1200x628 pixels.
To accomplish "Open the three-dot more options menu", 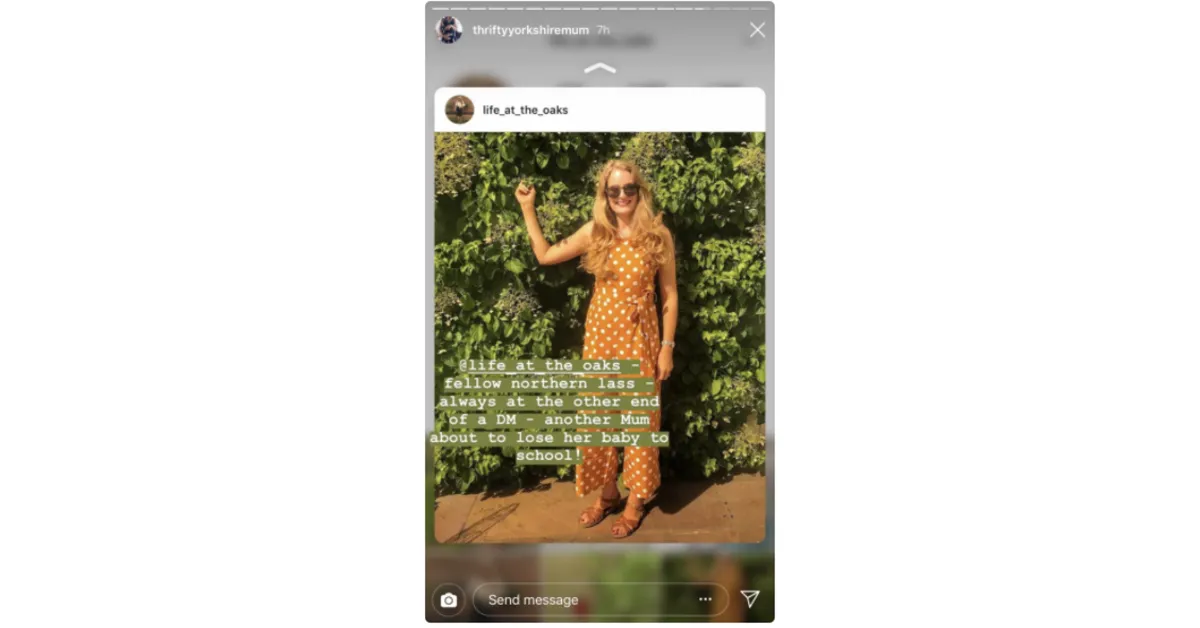I will [x=705, y=599].
